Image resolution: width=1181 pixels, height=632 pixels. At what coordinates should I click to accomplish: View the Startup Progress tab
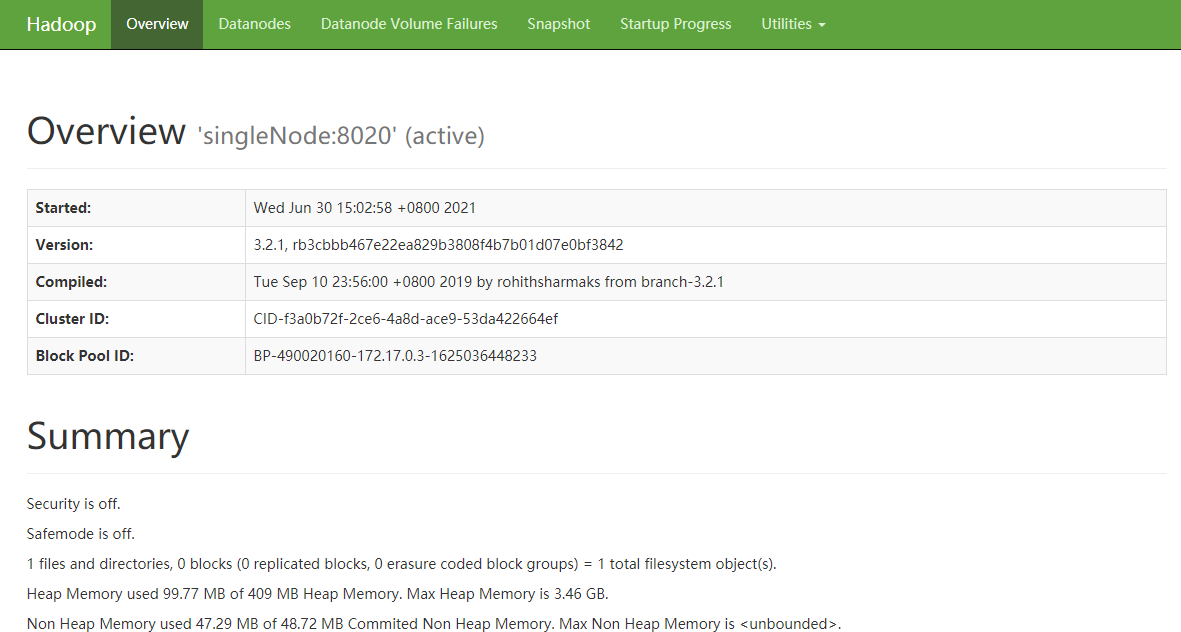coord(676,24)
